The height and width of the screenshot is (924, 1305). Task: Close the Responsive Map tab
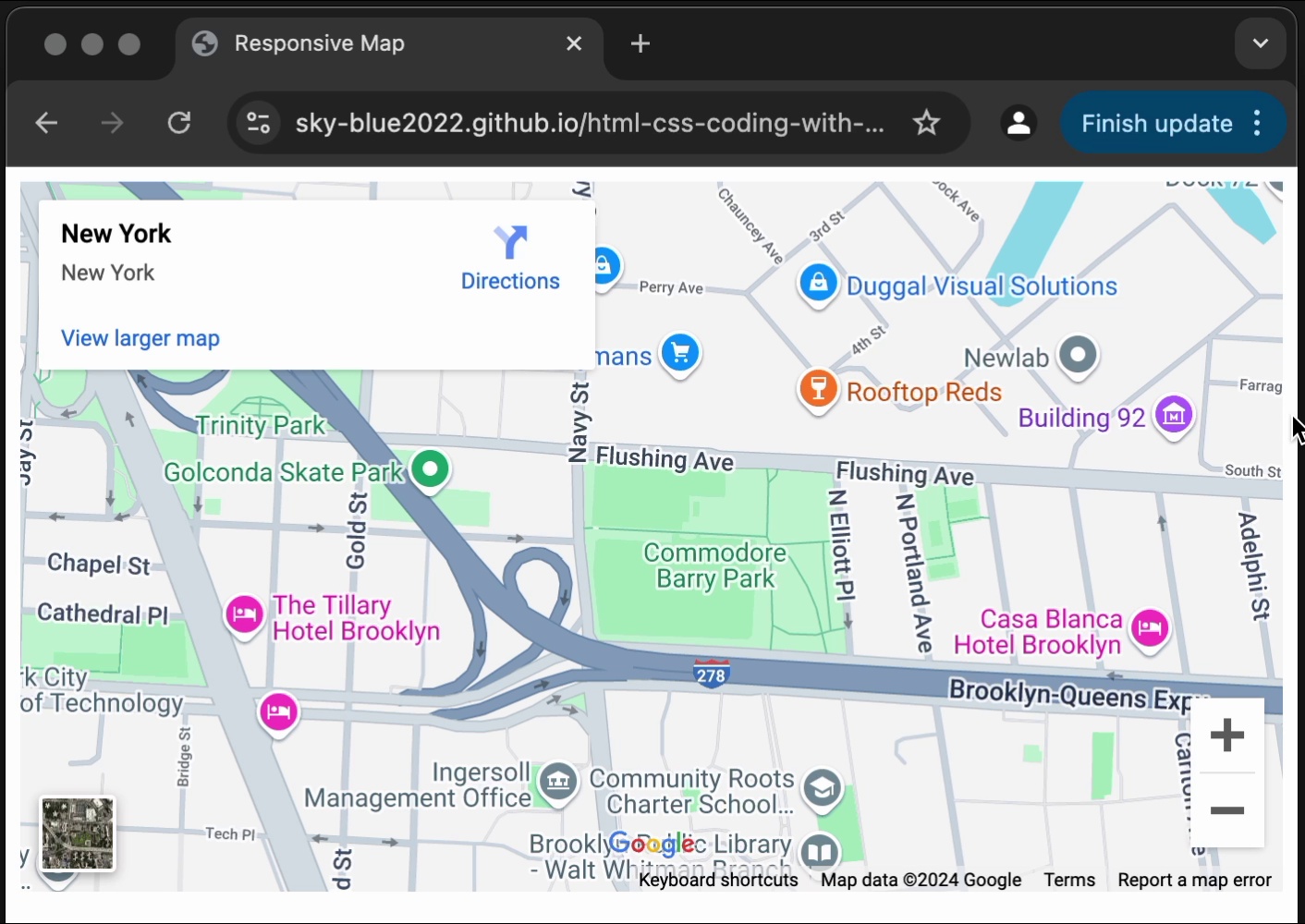coord(574,43)
